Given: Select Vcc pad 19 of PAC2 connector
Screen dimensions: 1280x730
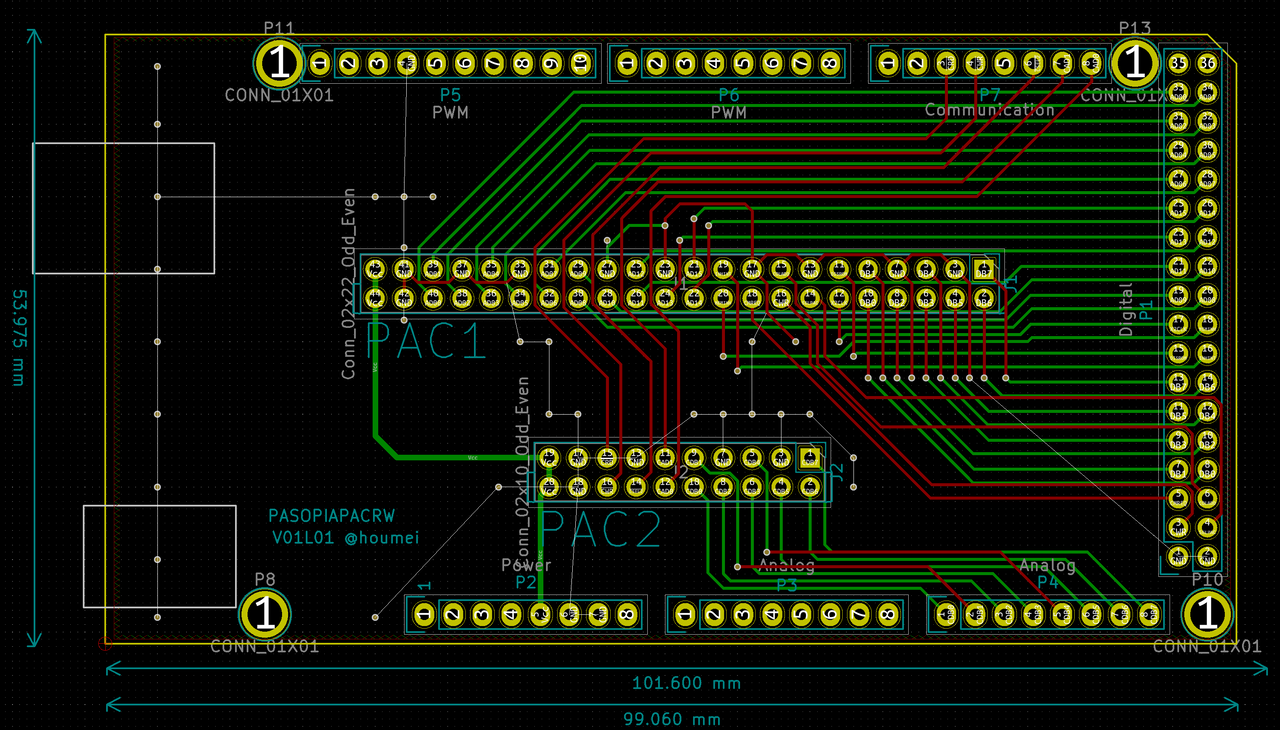Looking at the screenshot, I should coord(548,458).
